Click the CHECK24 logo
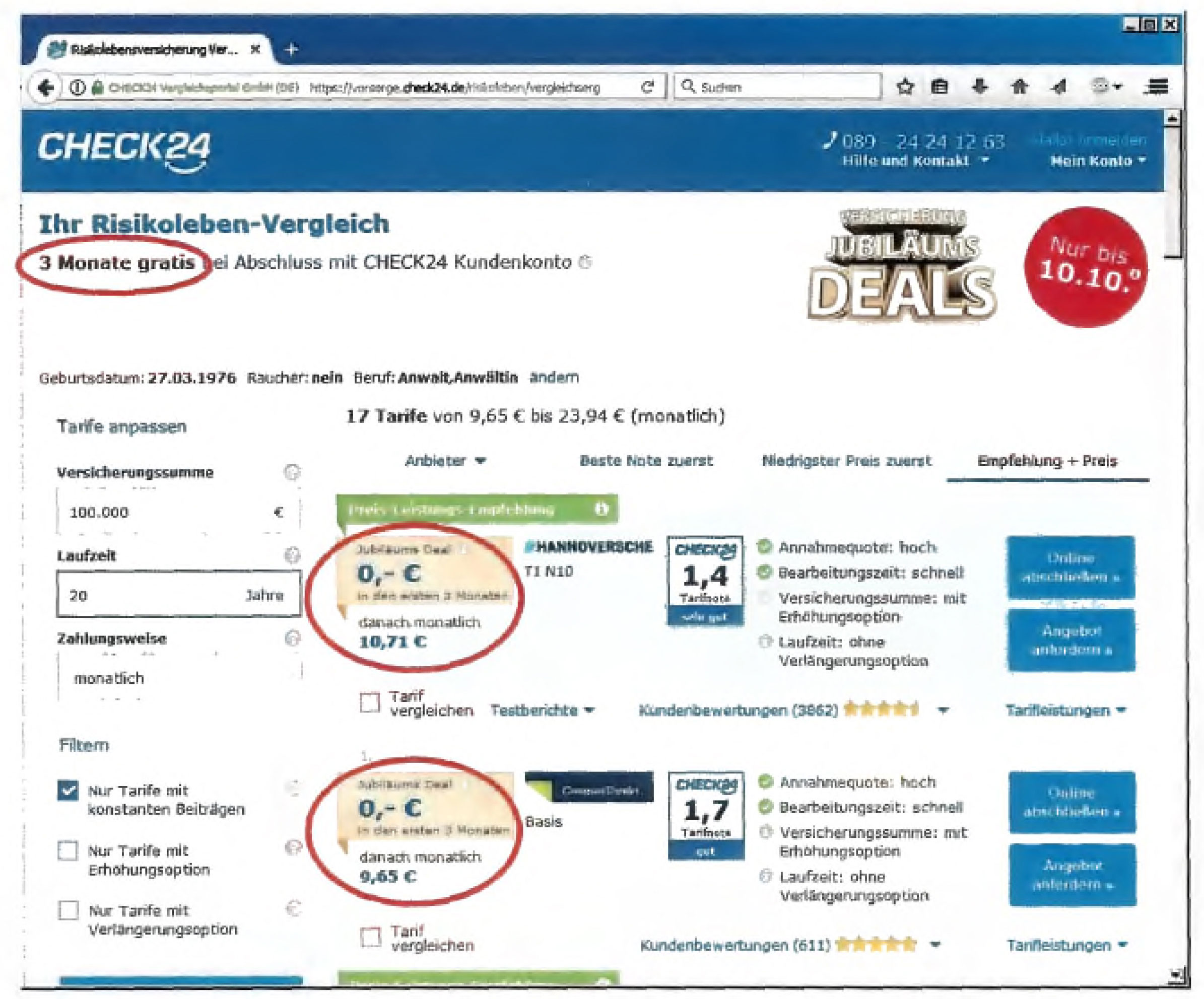1204x999 pixels. click(124, 150)
